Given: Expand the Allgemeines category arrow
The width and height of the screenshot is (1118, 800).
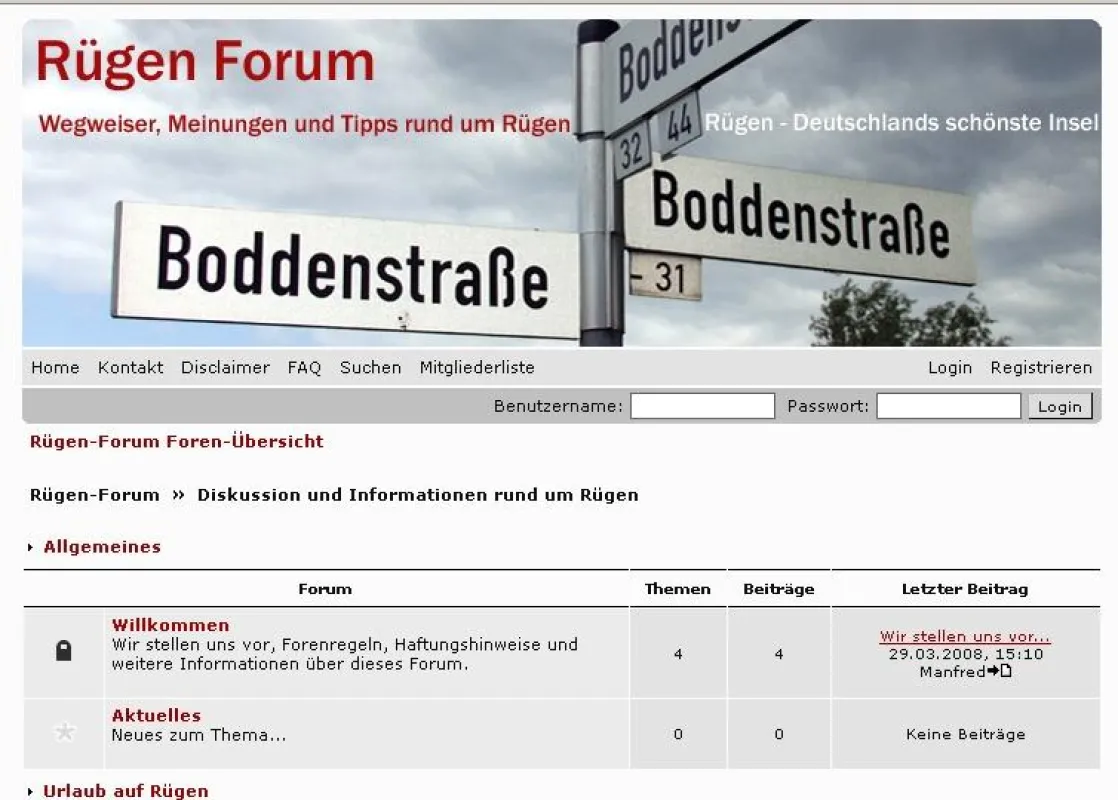Looking at the screenshot, I should coord(30,547).
